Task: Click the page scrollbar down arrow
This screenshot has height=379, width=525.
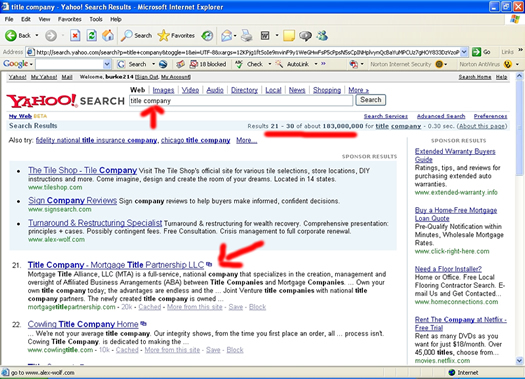Action: (x=519, y=361)
